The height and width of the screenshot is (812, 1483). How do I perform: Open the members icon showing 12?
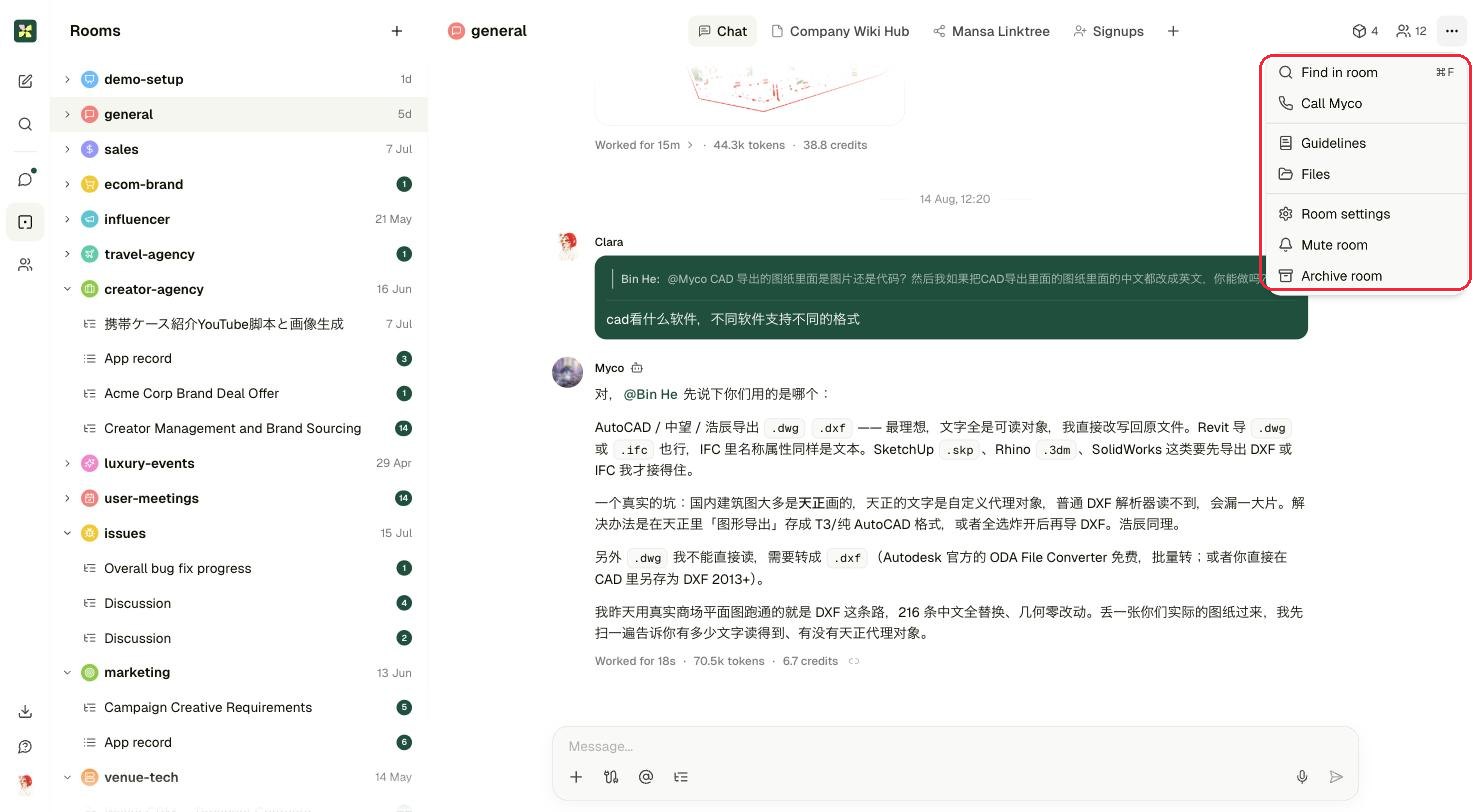pyautogui.click(x=1411, y=31)
